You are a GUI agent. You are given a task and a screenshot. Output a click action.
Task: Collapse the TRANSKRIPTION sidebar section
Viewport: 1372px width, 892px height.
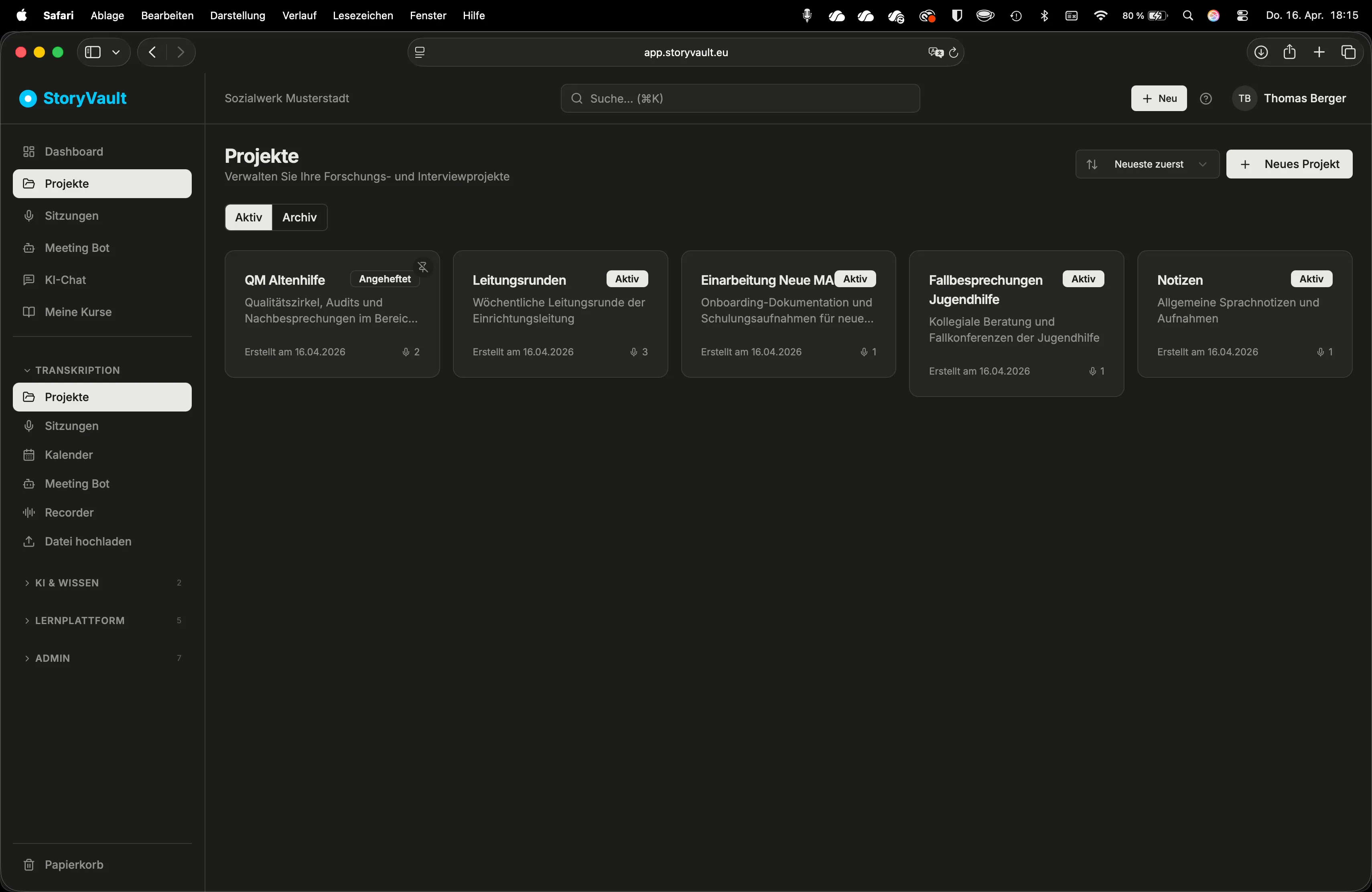[72, 370]
